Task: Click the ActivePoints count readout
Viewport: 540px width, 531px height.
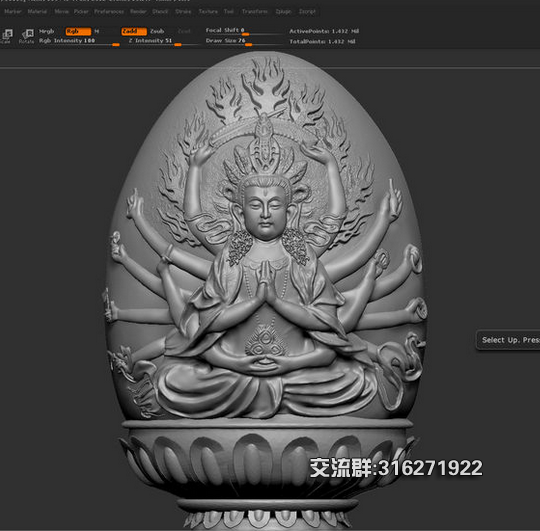Action: click(x=324, y=31)
